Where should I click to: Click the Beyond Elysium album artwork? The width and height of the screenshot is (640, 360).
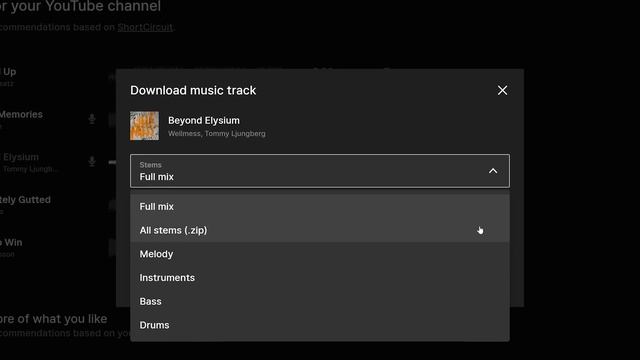coord(144,126)
